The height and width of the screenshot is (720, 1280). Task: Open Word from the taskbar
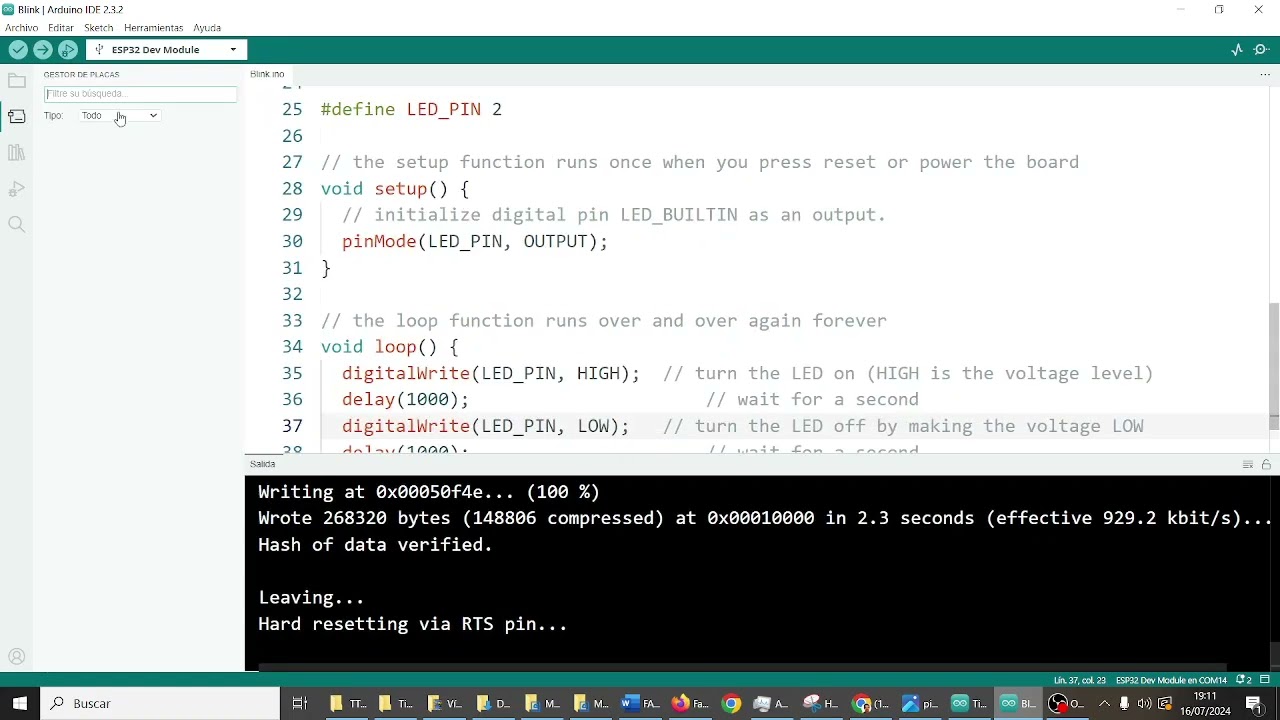639,703
